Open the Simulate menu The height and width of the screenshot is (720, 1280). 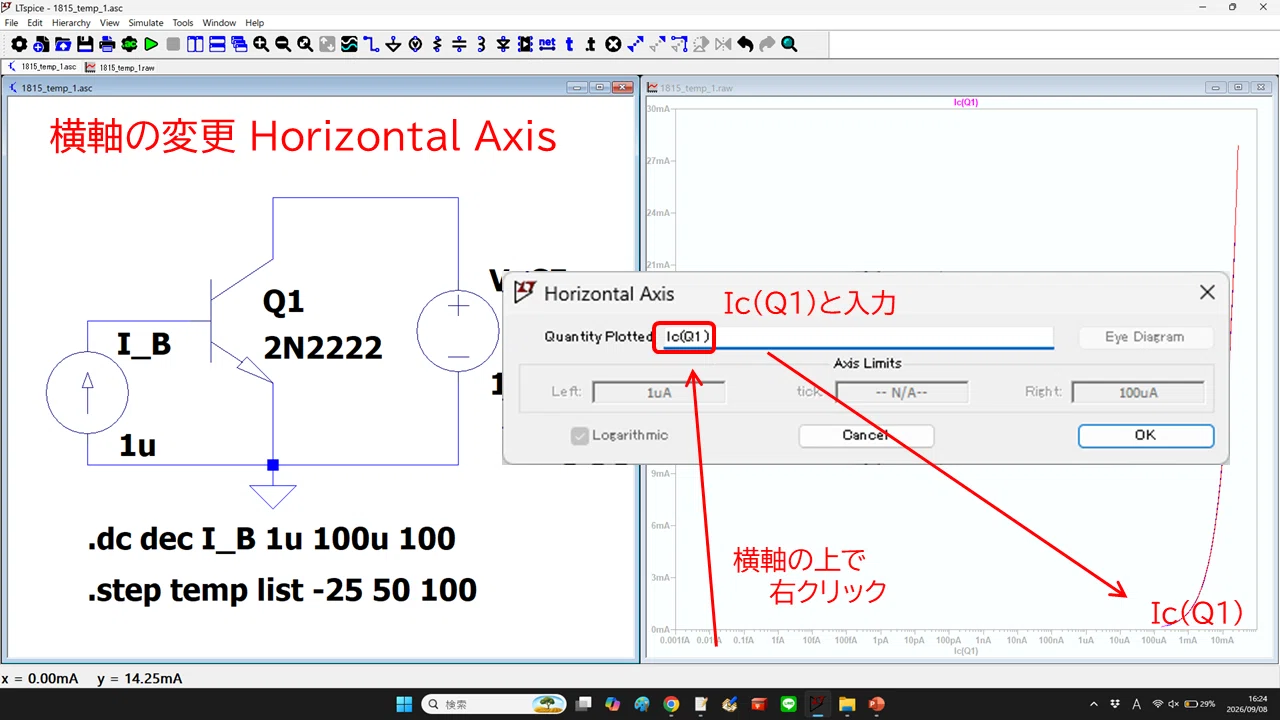pyautogui.click(x=146, y=22)
